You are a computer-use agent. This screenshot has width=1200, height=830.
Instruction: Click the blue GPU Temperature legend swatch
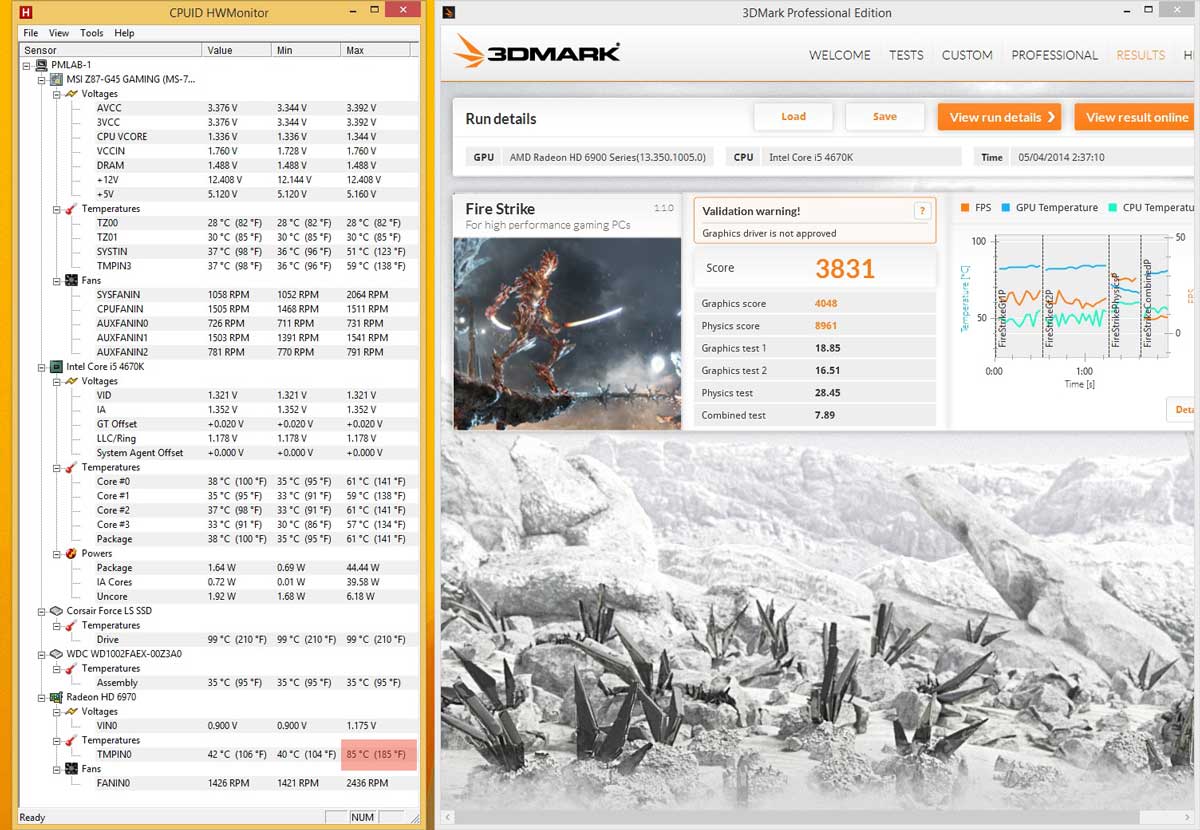pos(1005,208)
